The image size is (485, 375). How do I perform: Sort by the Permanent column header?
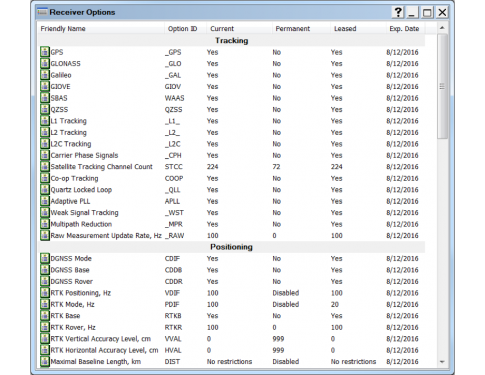[x=301, y=29]
